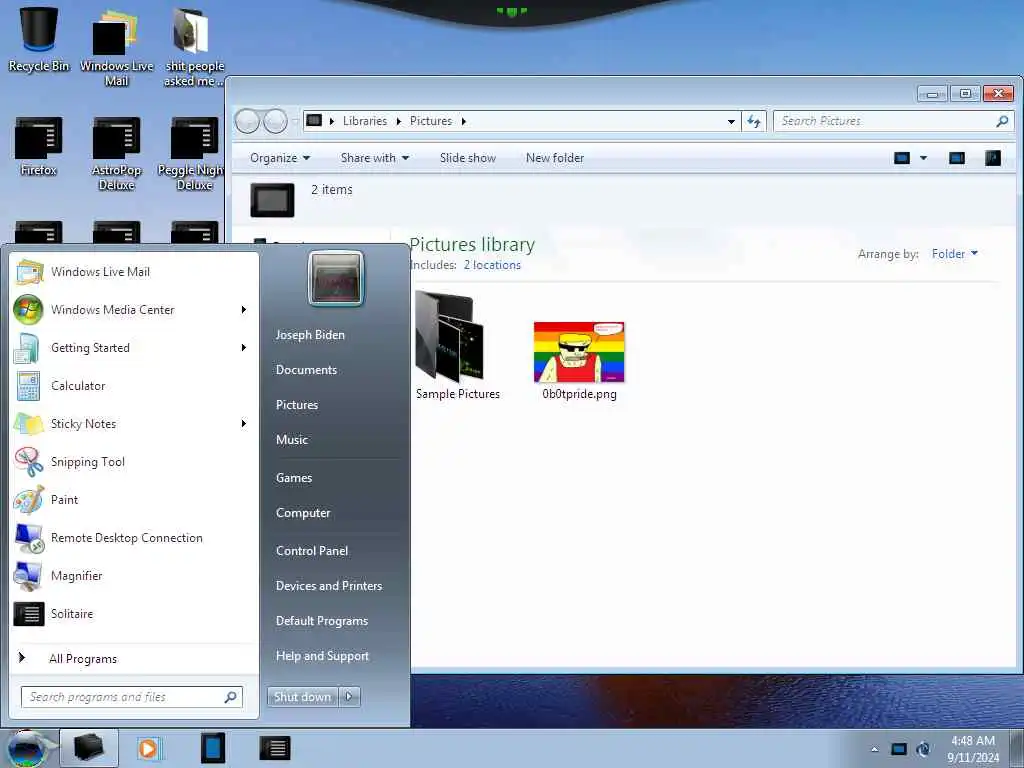This screenshot has width=1024, height=768.
Task: Open Windows Live Mail in Start menu
Action: click(x=135, y=272)
